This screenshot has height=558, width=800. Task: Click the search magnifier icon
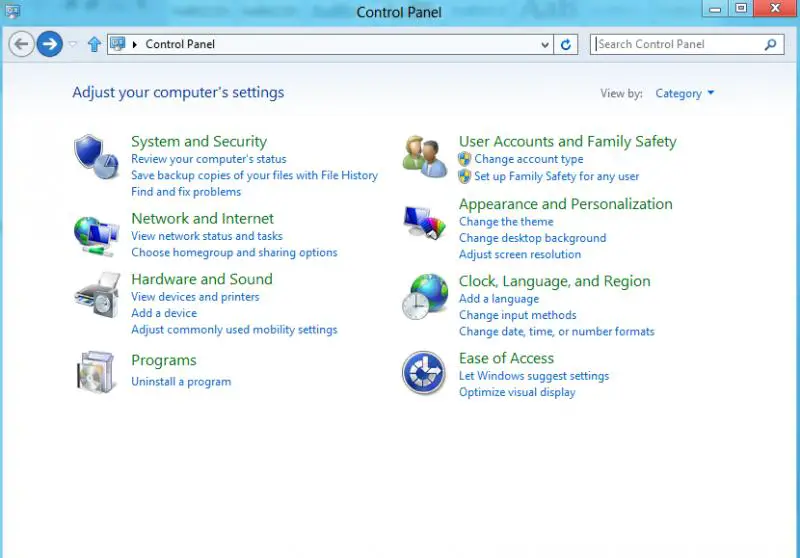[x=770, y=44]
